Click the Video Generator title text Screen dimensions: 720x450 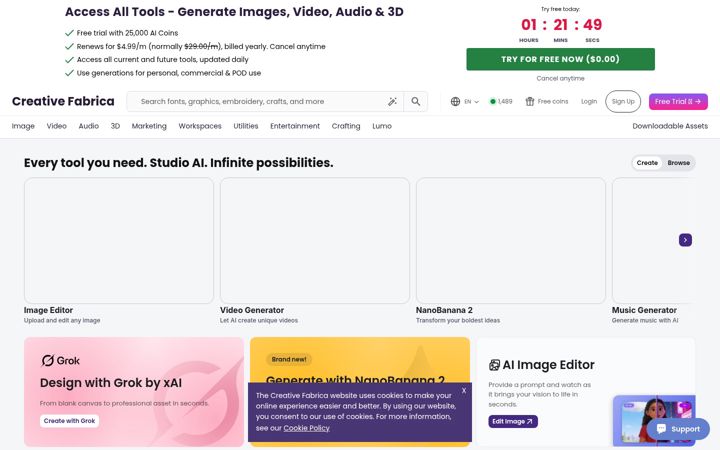pos(252,310)
